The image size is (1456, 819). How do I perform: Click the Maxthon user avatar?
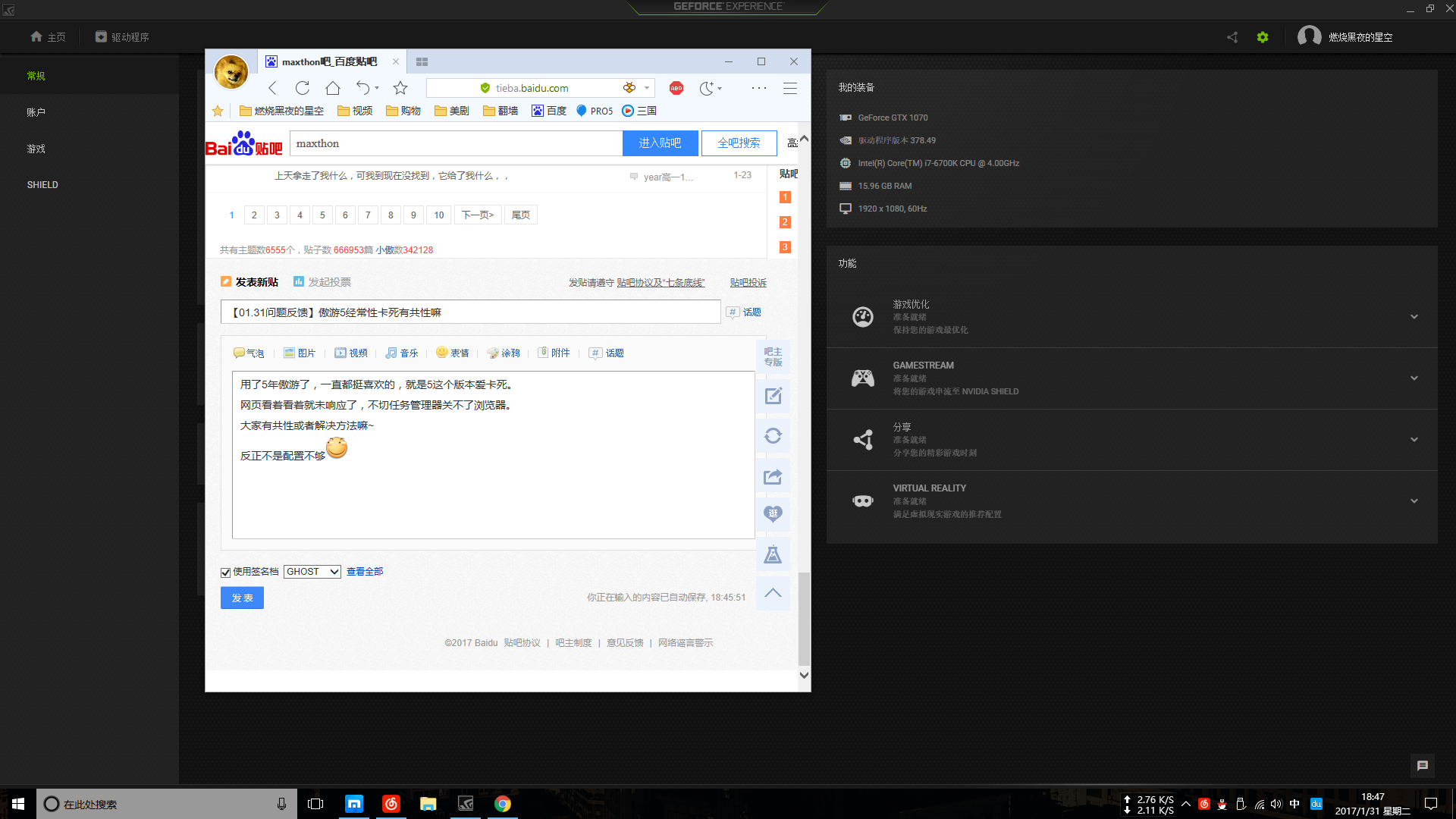tap(231, 72)
